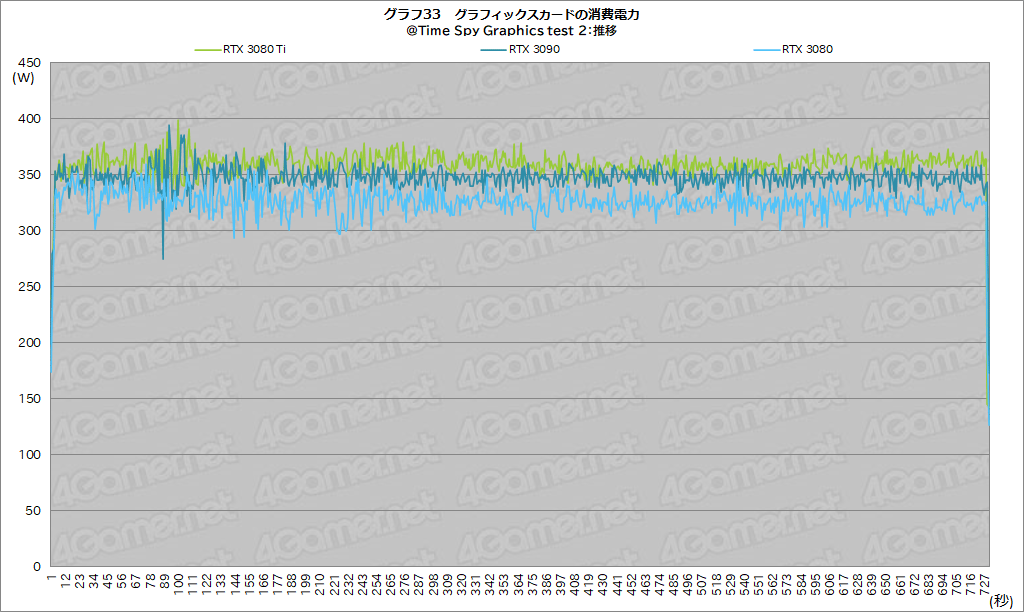Click the x-axis tick label 298
The height and width of the screenshot is (612, 1024).
pyautogui.click(x=434, y=583)
